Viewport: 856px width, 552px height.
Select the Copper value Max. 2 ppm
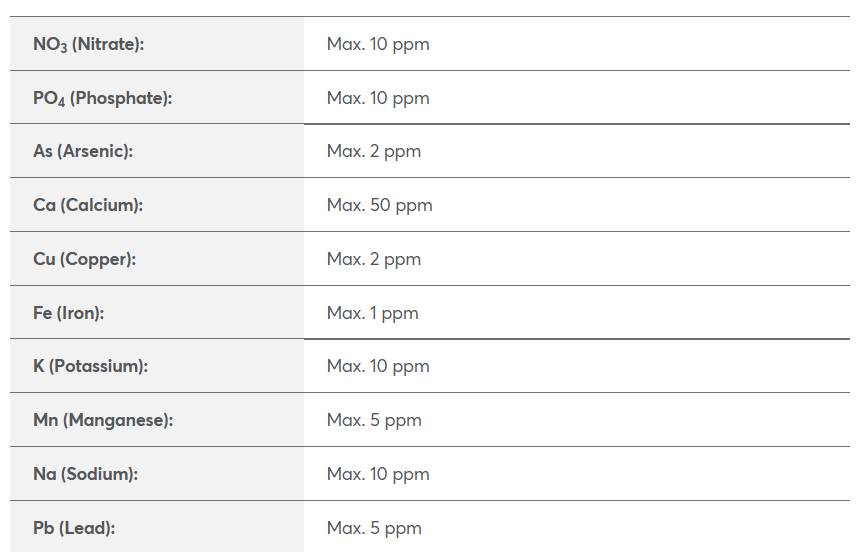373,259
